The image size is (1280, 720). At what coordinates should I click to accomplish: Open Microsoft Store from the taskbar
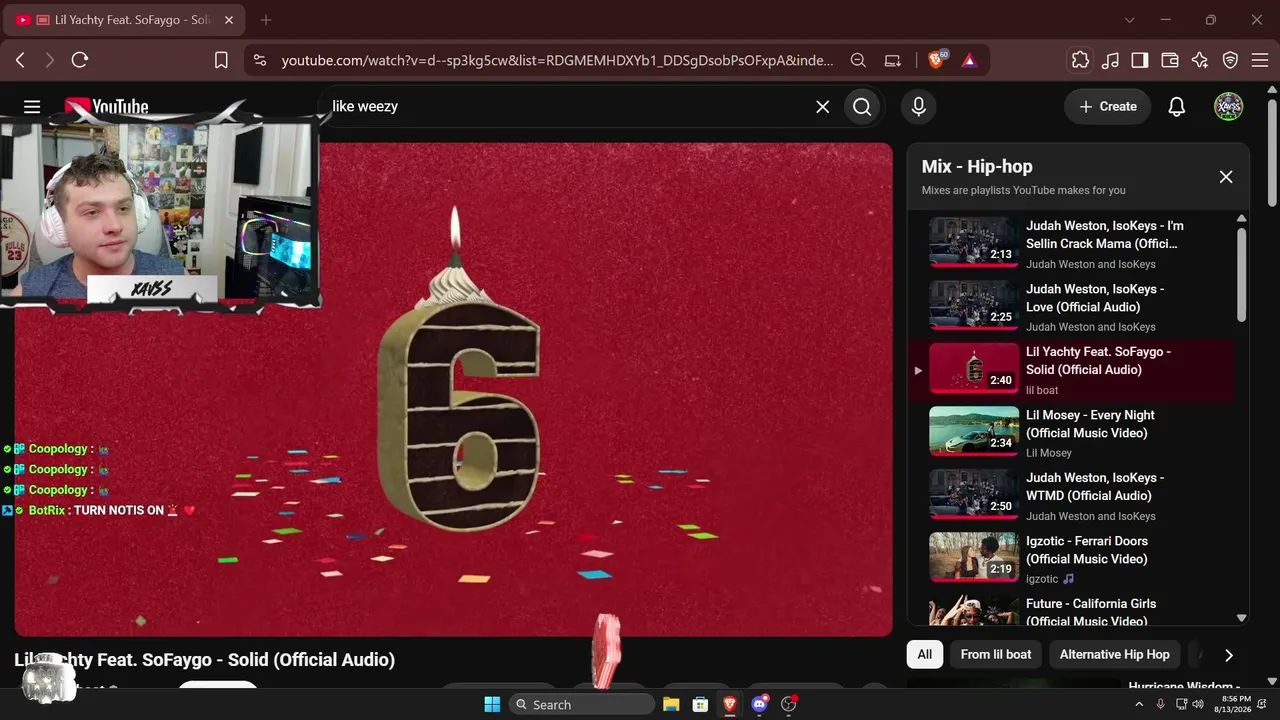pos(701,704)
